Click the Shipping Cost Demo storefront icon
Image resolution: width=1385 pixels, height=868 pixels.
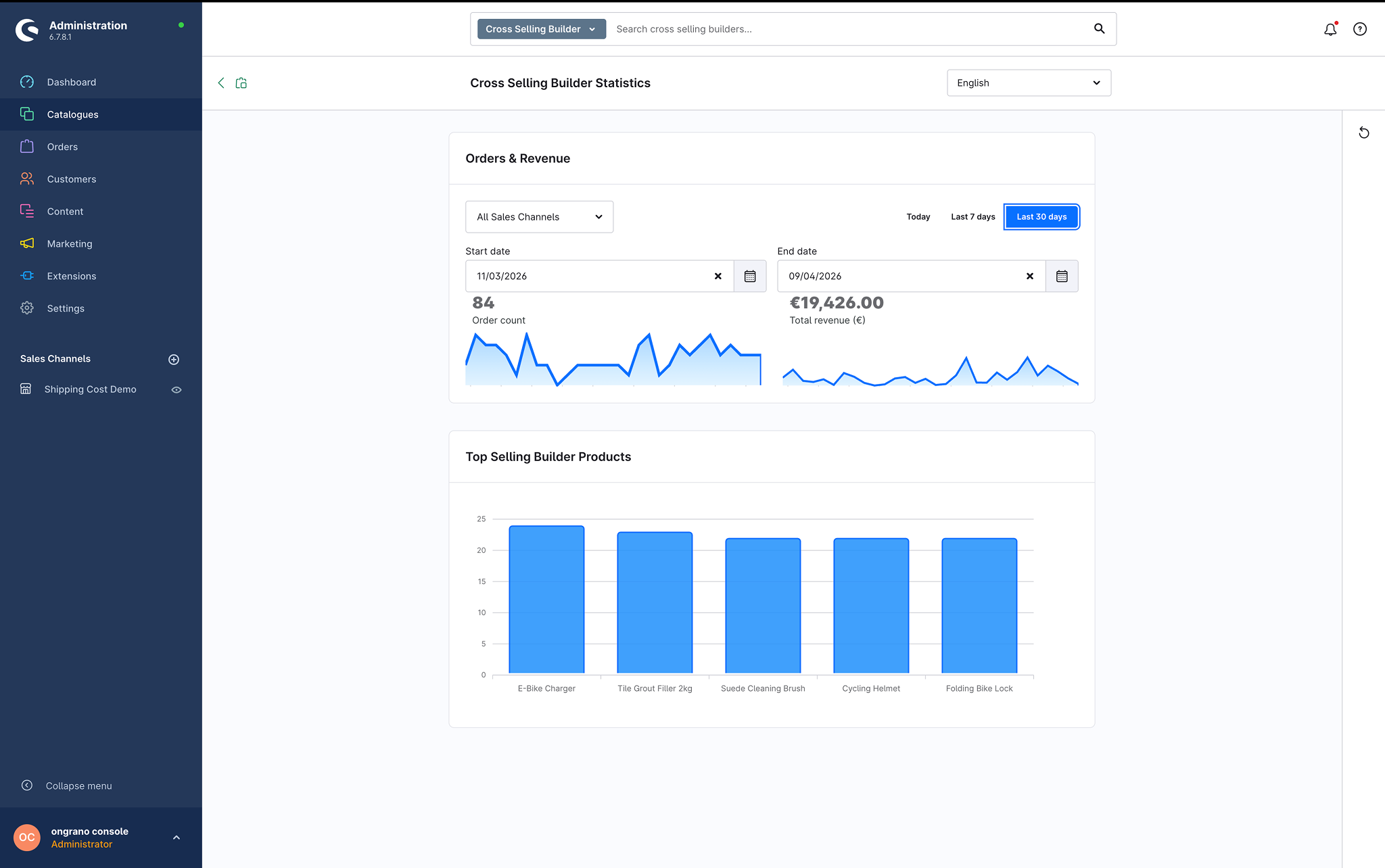click(26, 389)
